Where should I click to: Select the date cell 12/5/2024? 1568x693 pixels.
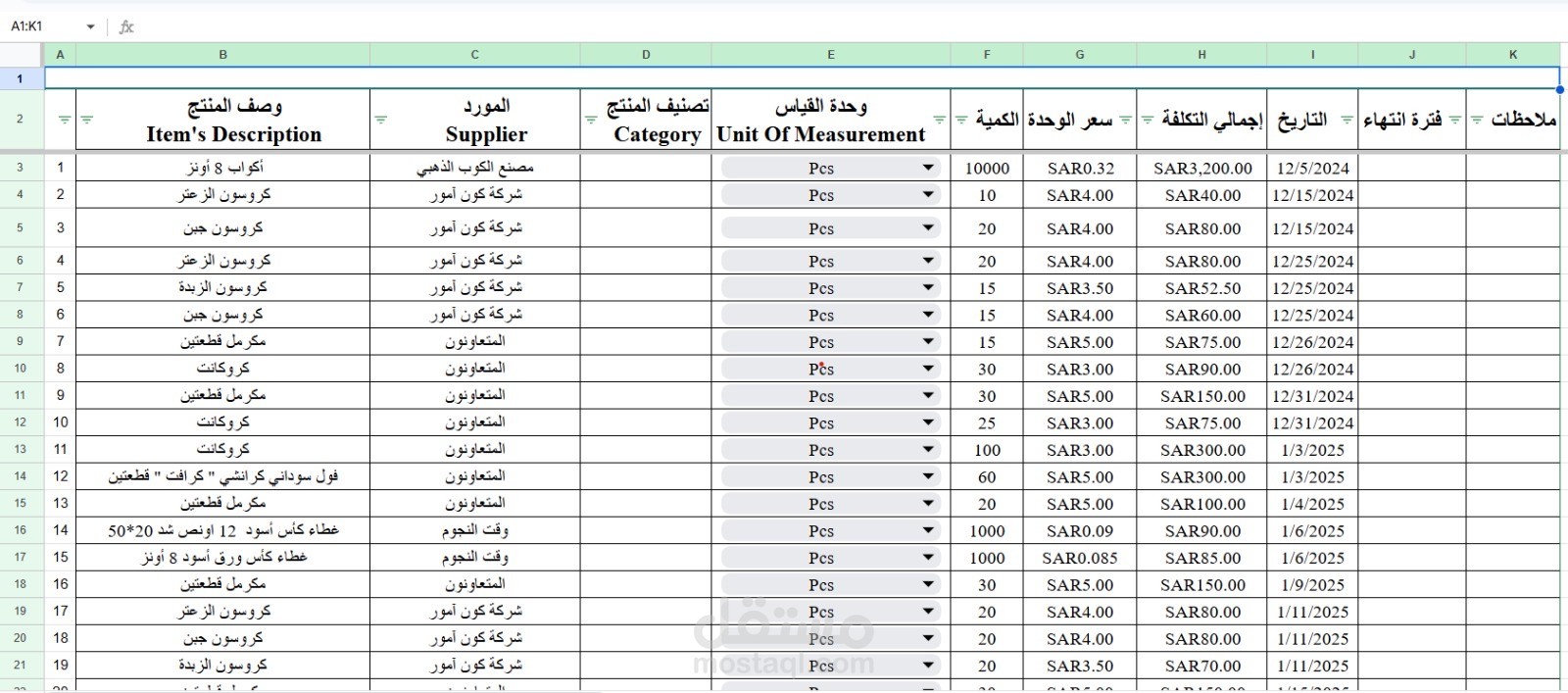click(x=1312, y=168)
